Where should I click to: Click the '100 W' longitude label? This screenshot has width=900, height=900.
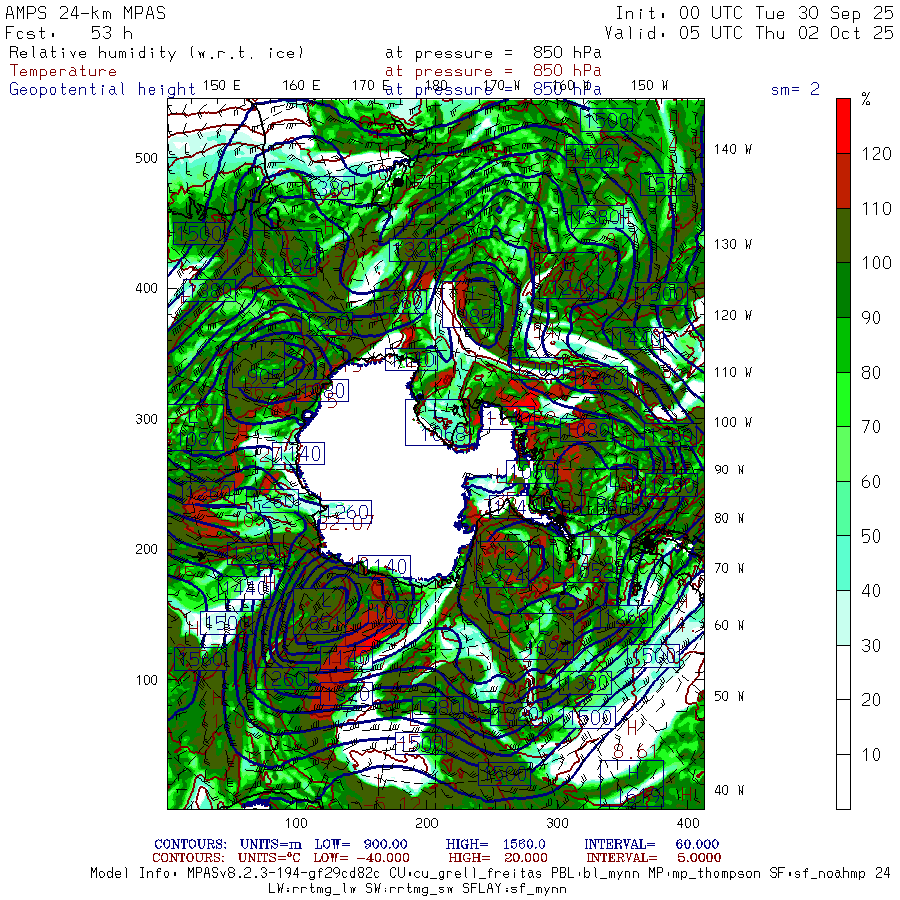point(732,422)
